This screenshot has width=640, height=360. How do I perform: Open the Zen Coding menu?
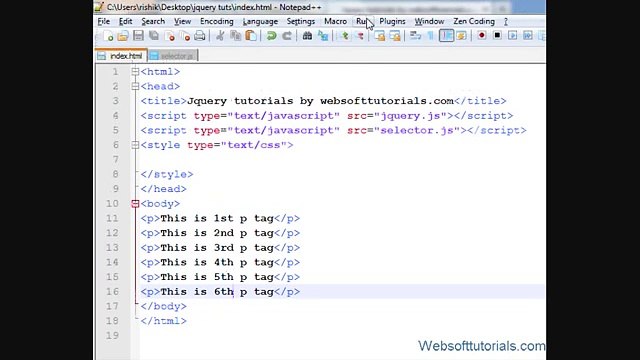474,21
